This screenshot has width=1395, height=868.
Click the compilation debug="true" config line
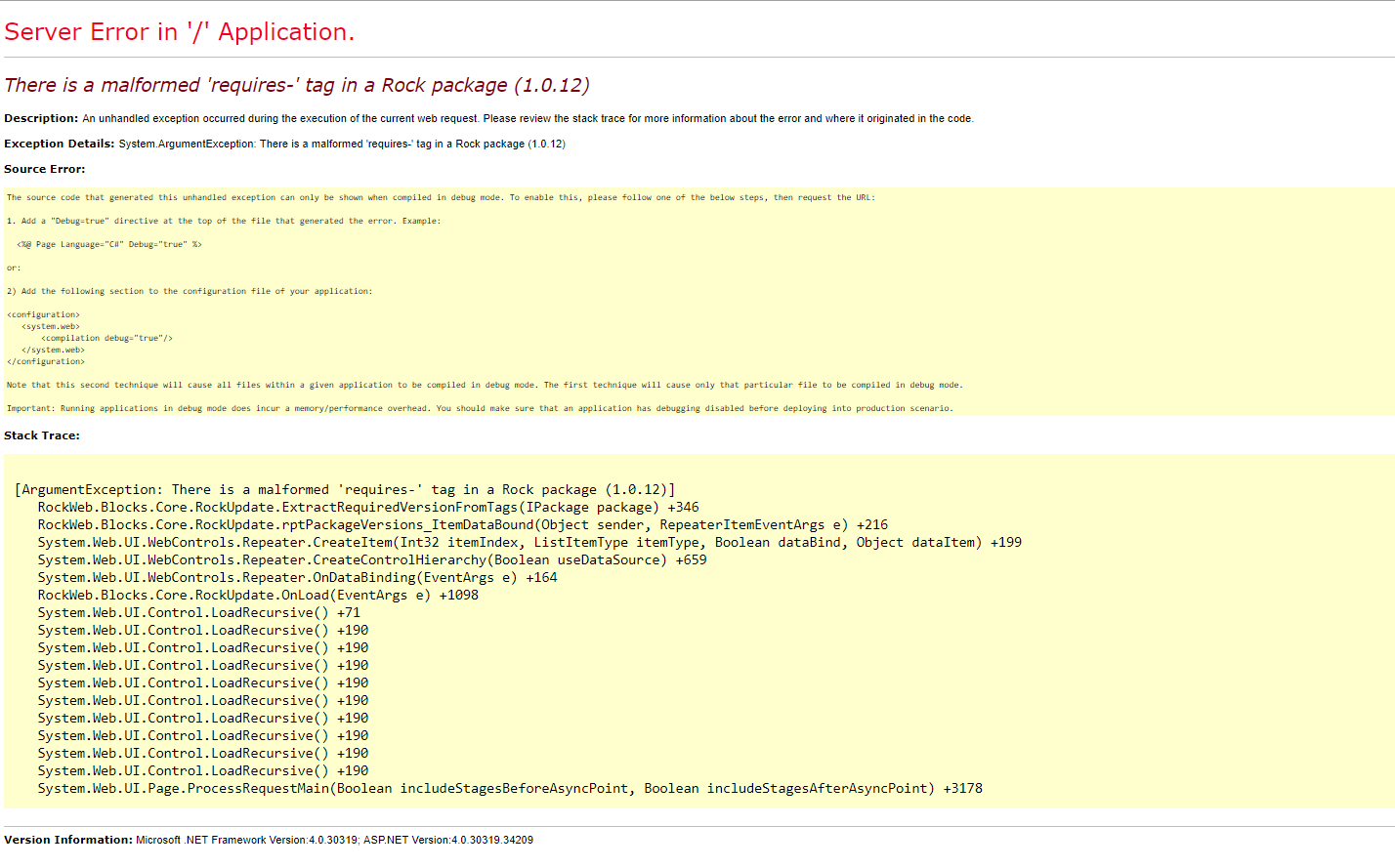click(x=106, y=338)
